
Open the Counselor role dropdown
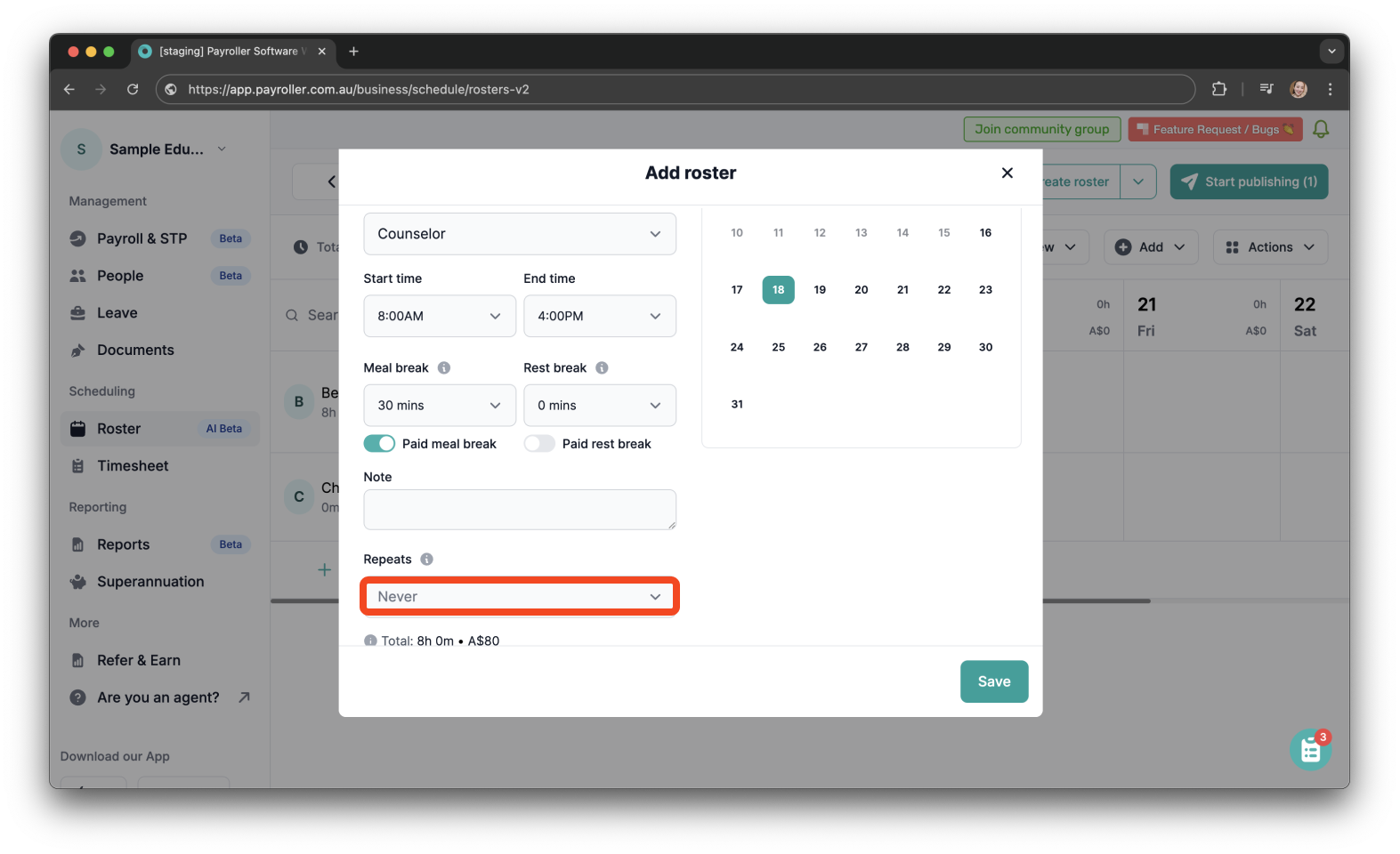(520, 234)
